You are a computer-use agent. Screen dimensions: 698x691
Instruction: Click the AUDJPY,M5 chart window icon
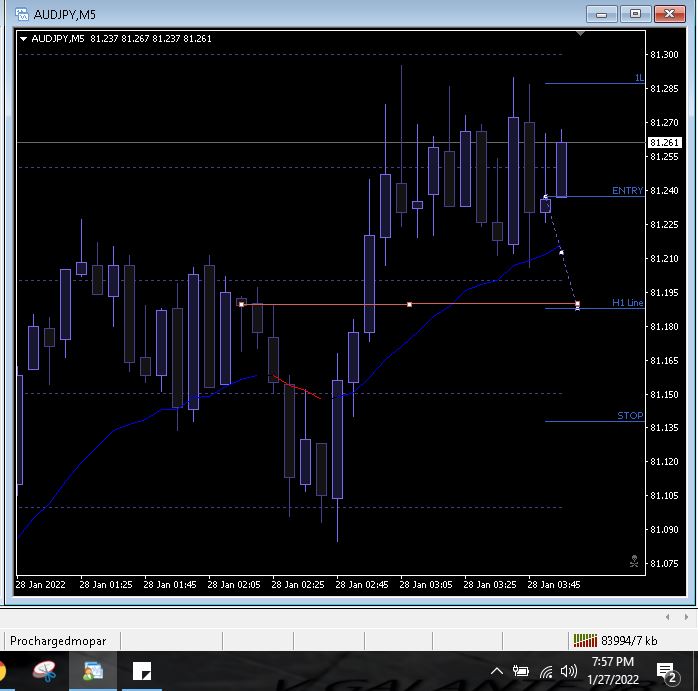(22, 14)
